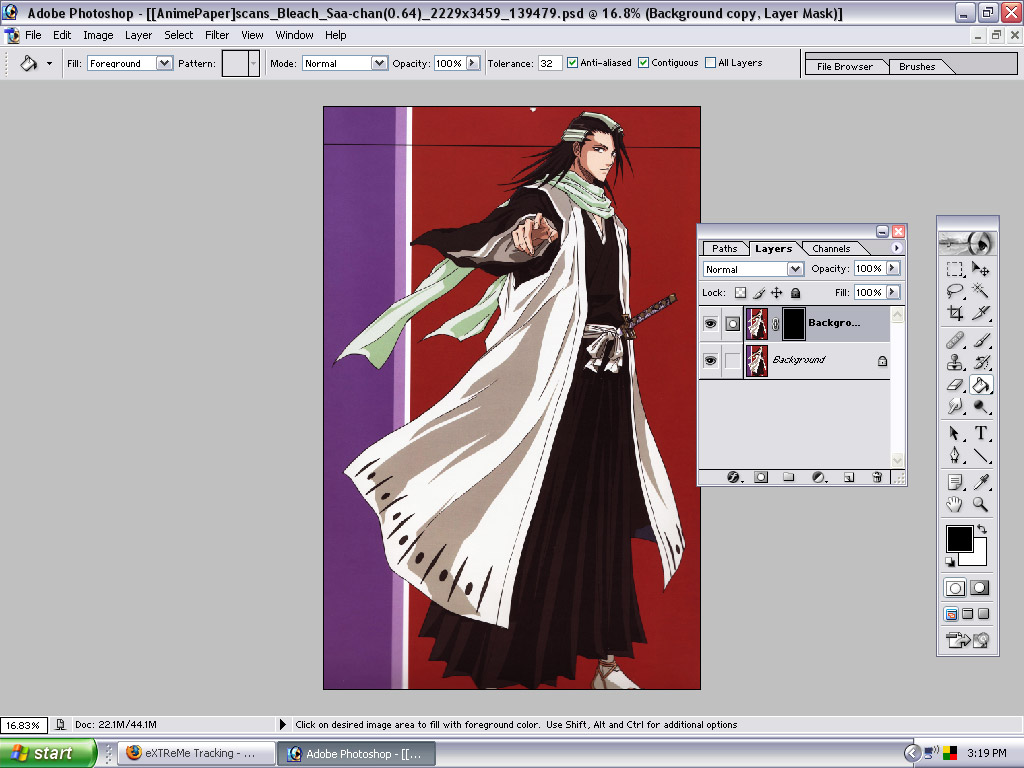The height and width of the screenshot is (768, 1024).
Task: Switch to the Paths tab
Action: 724,249
